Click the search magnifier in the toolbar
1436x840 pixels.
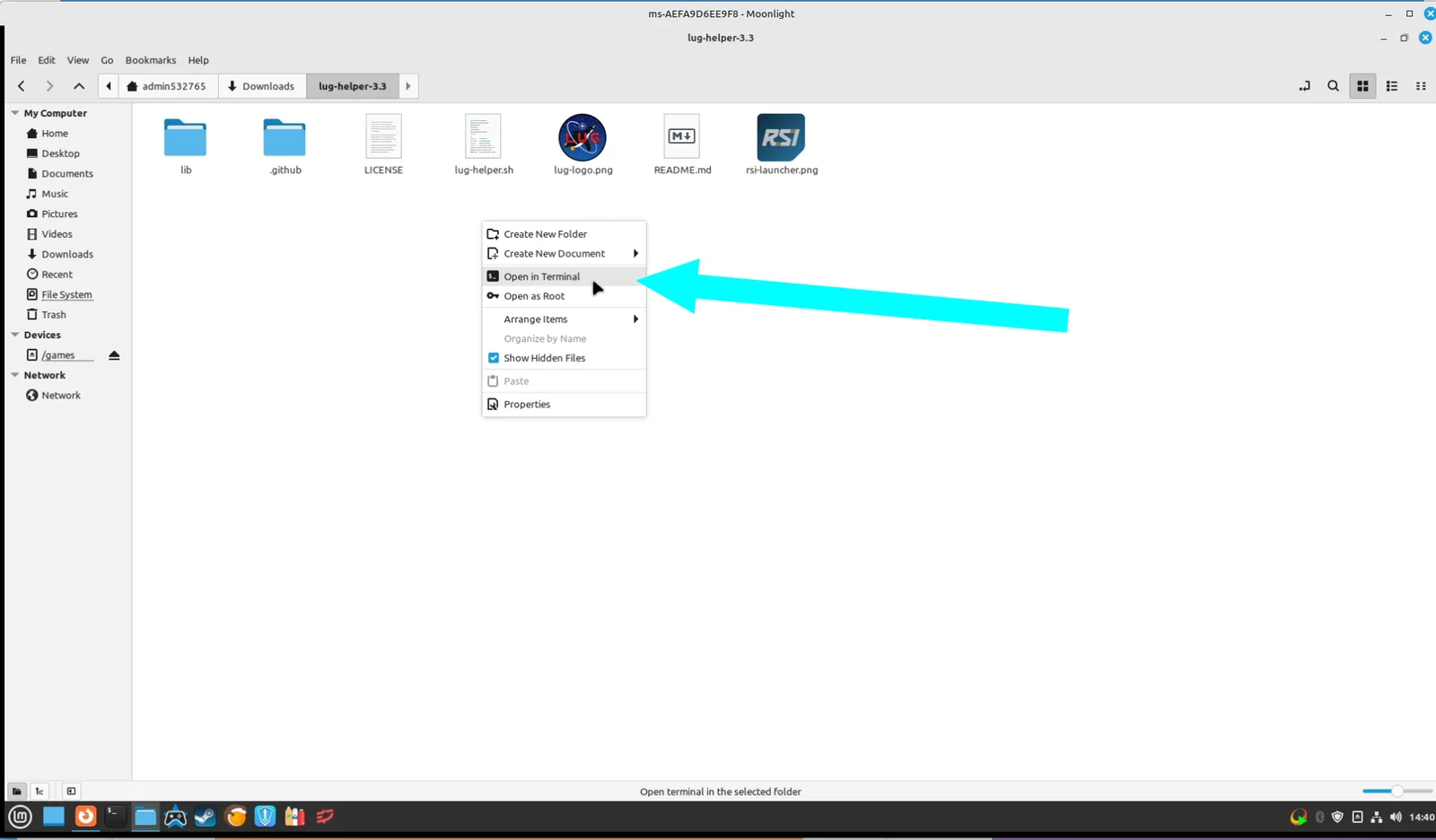[1333, 86]
